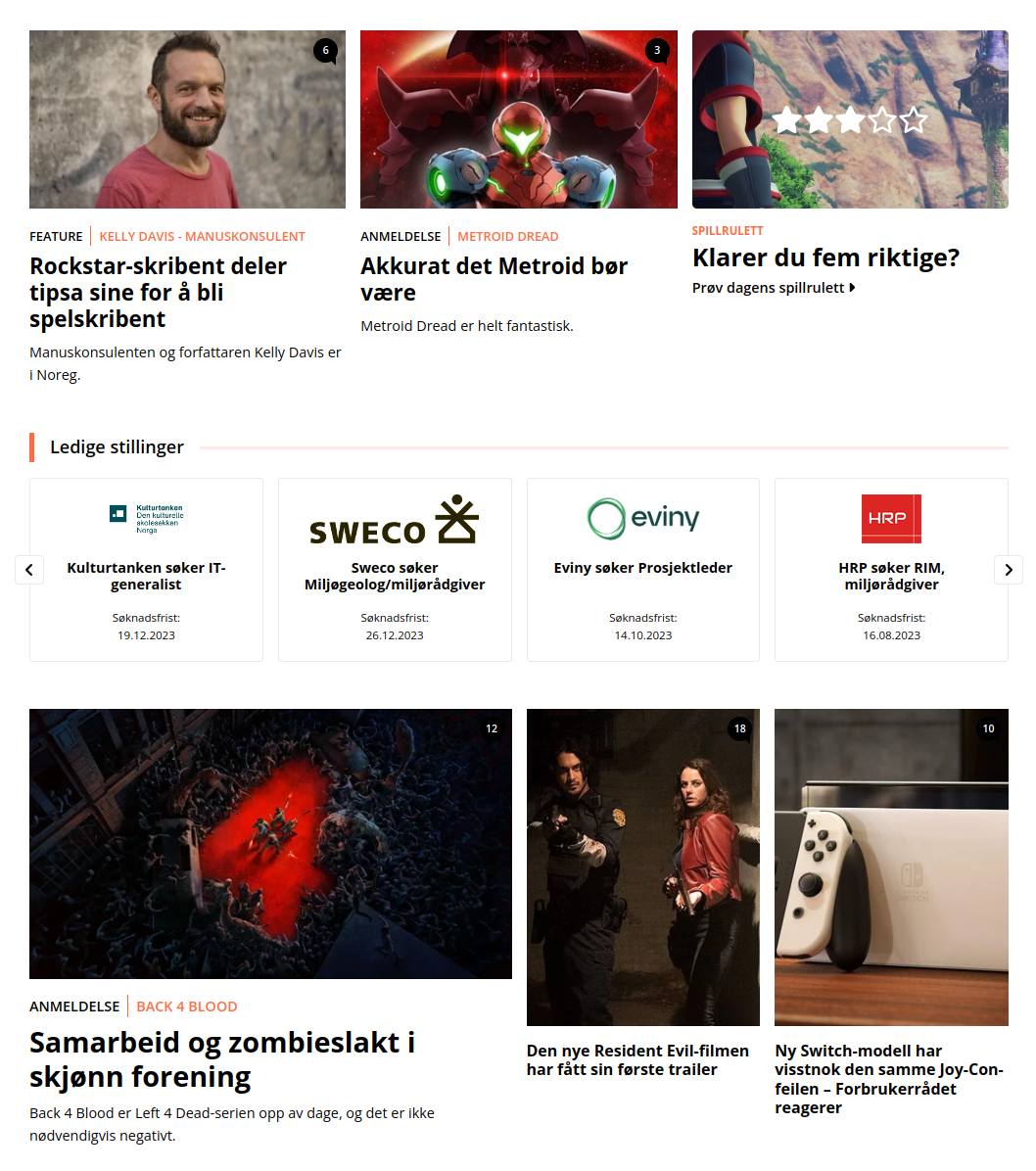
Task: Click the Eviny company logo
Action: pyautogui.click(x=643, y=518)
